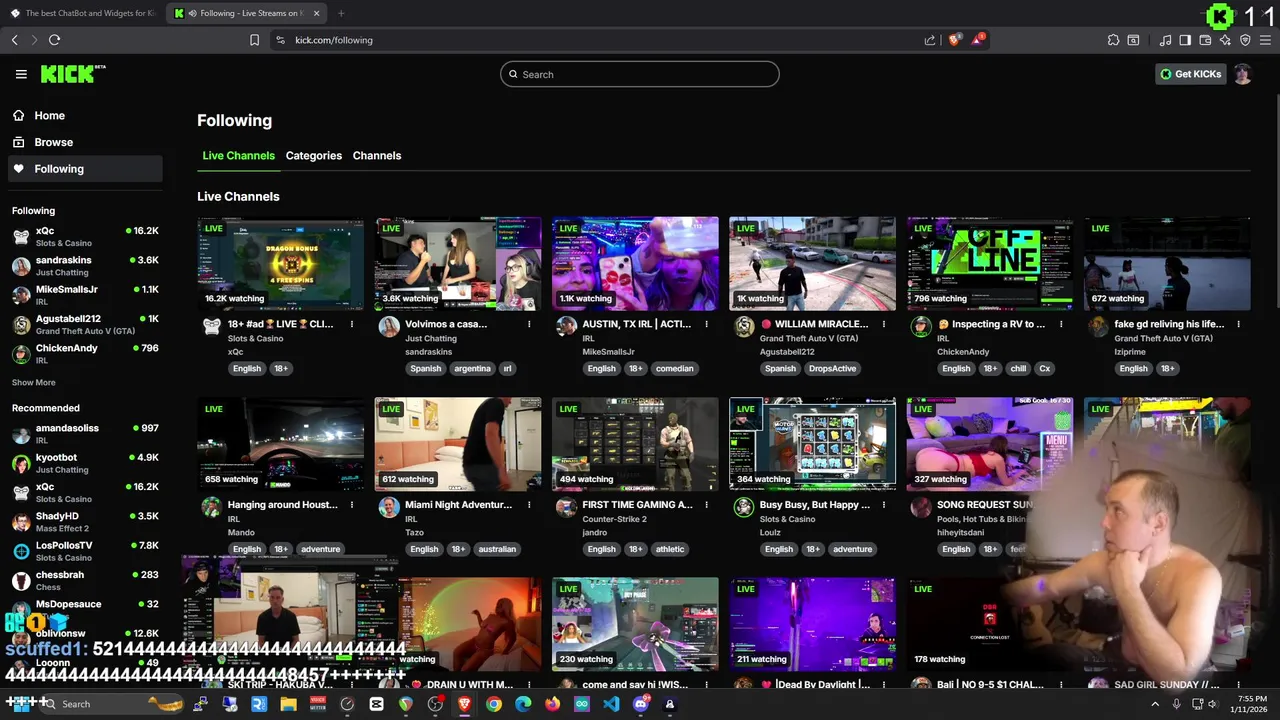Viewport: 1280px width, 720px height.
Task: Open ChickenAndy in the Following sidebar
Action: 84,353
